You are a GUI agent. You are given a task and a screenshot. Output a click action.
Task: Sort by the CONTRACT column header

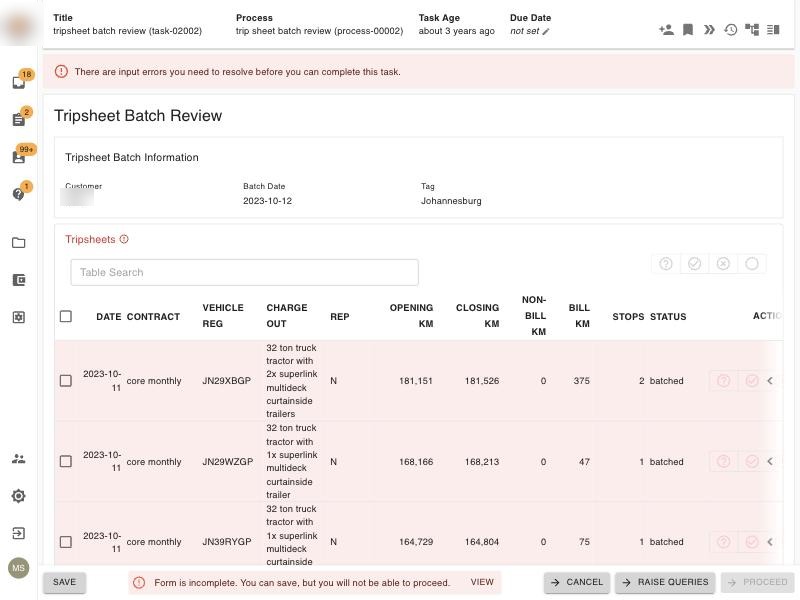(153, 317)
